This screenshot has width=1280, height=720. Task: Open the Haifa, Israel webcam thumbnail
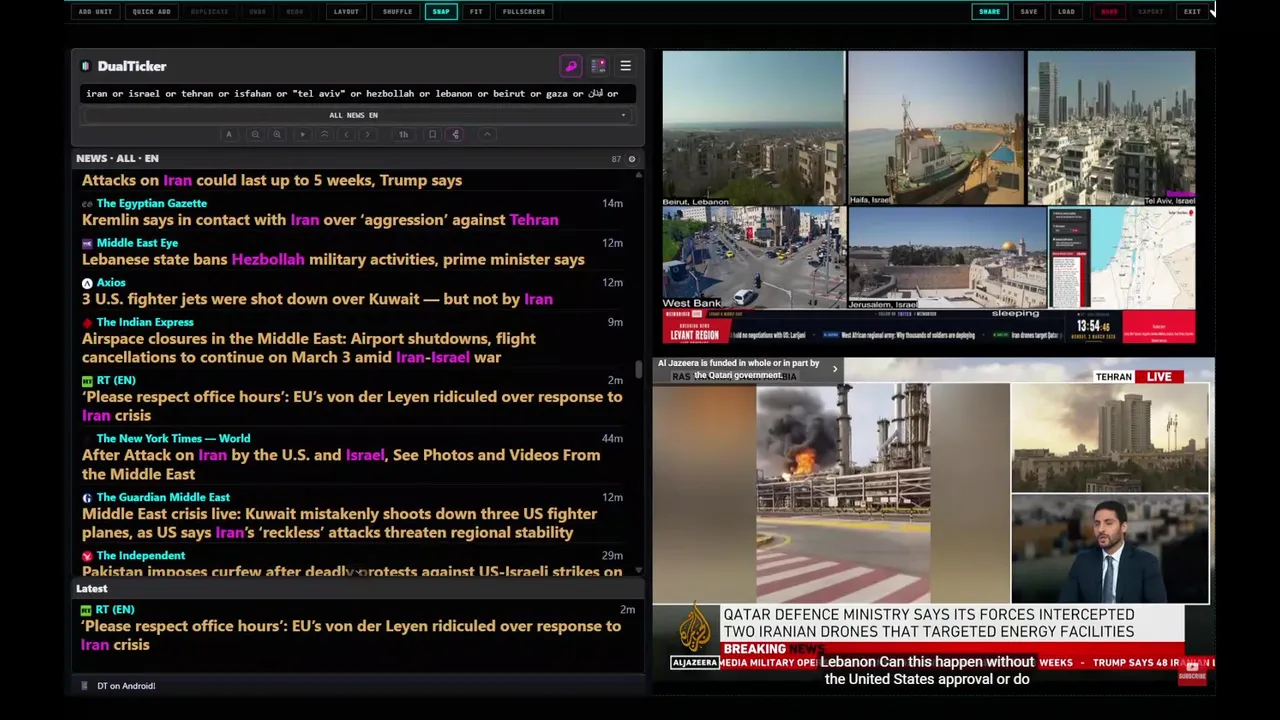[936, 129]
